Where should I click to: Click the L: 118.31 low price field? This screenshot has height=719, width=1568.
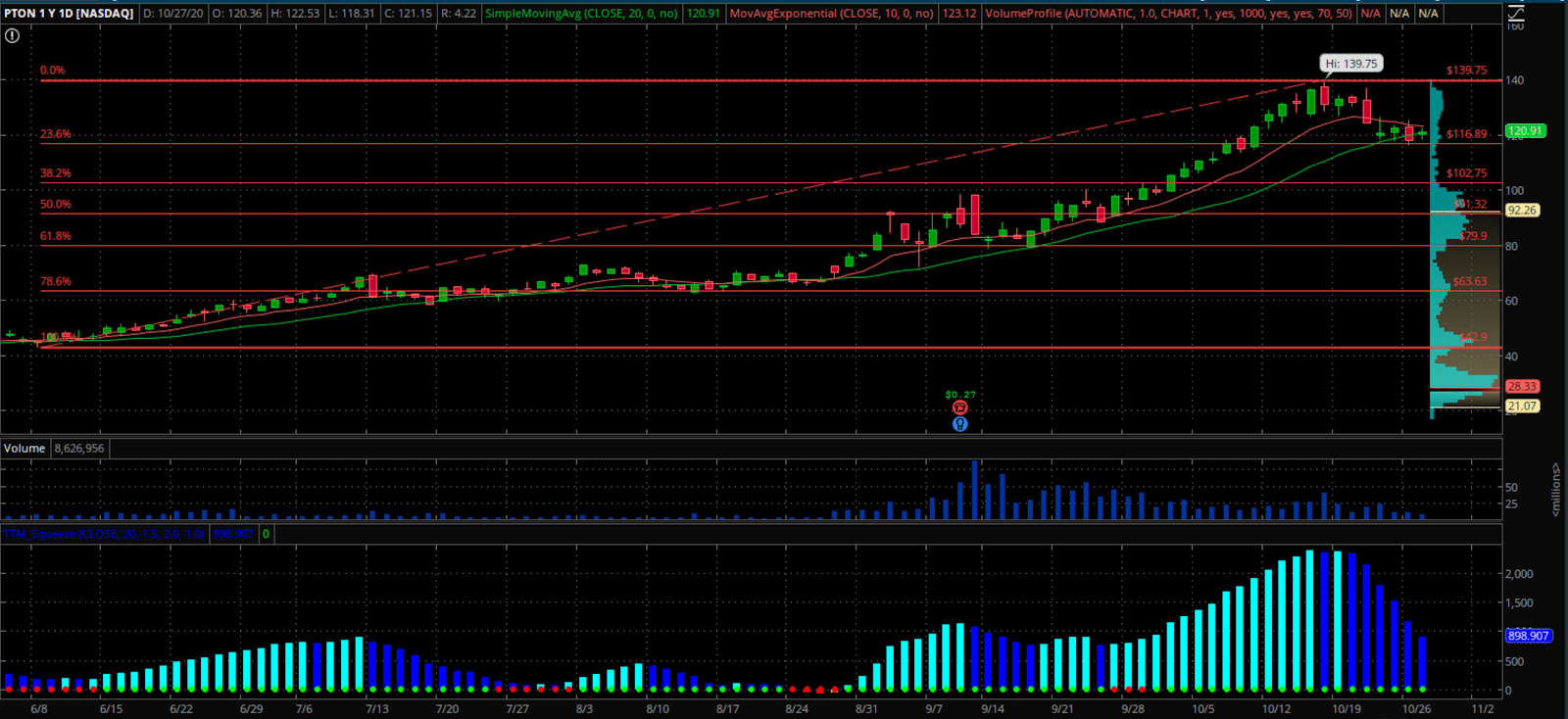click(x=352, y=14)
